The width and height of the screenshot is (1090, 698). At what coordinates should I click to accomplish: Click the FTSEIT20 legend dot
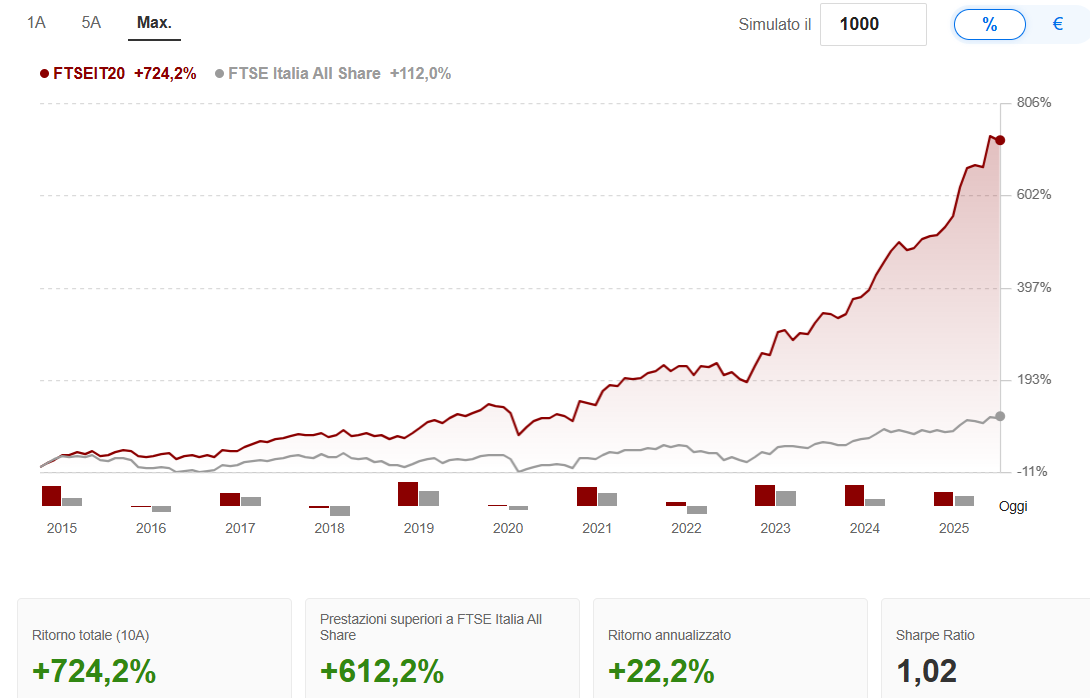[x=44, y=74]
